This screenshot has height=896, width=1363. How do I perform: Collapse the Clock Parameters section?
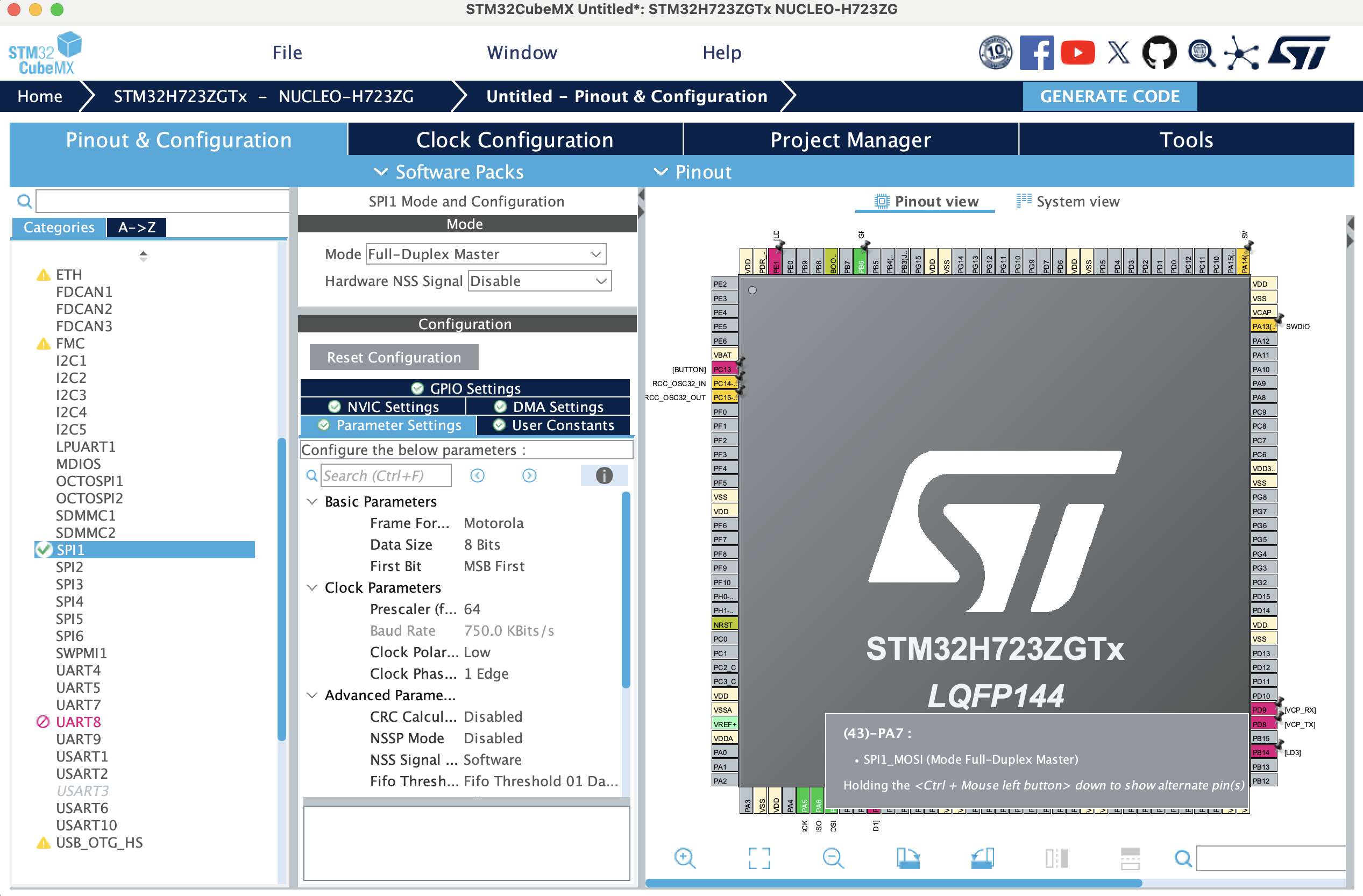coord(312,587)
